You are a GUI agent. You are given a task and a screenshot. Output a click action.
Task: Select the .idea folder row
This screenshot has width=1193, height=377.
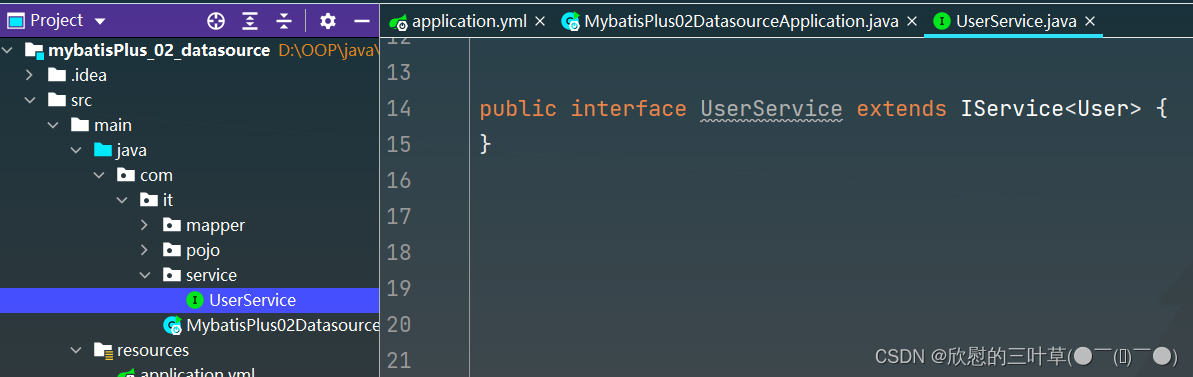(x=189, y=75)
